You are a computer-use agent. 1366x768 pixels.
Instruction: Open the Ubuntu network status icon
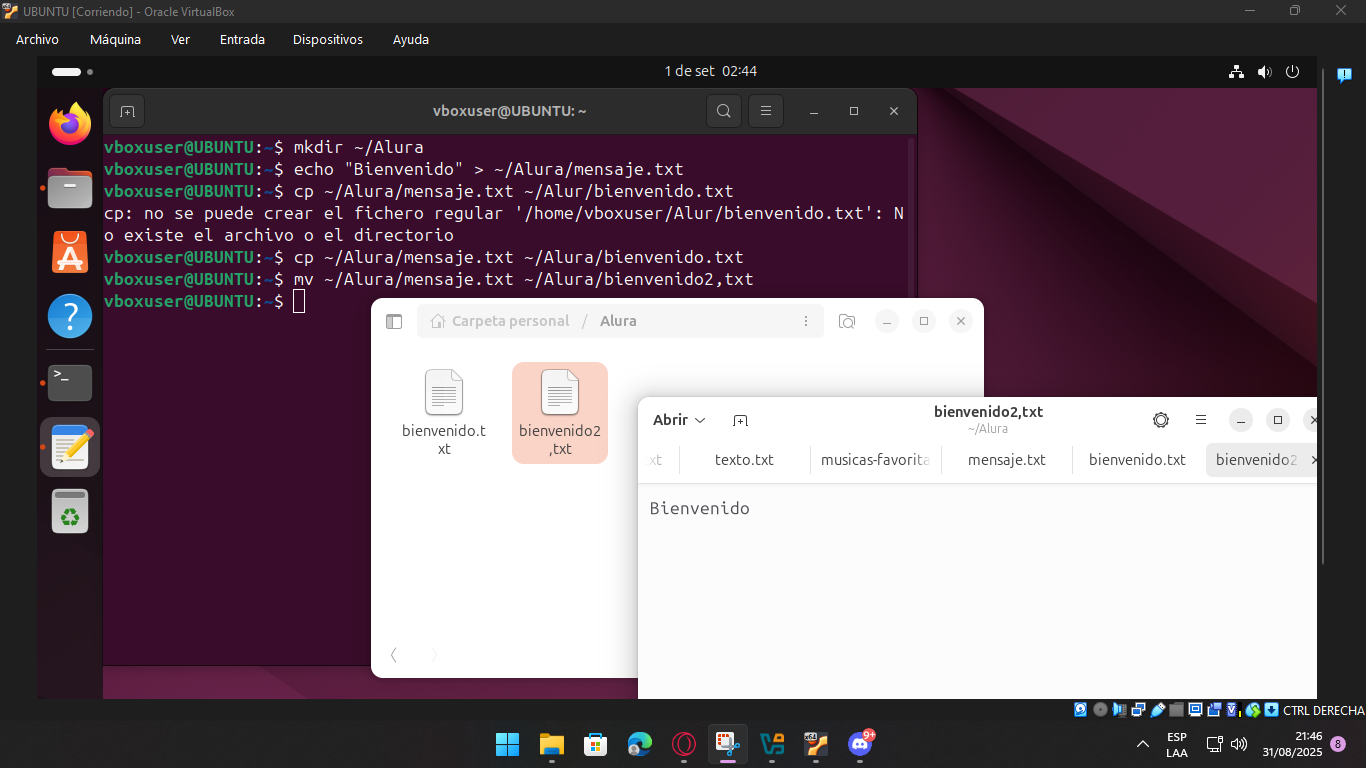(1236, 71)
